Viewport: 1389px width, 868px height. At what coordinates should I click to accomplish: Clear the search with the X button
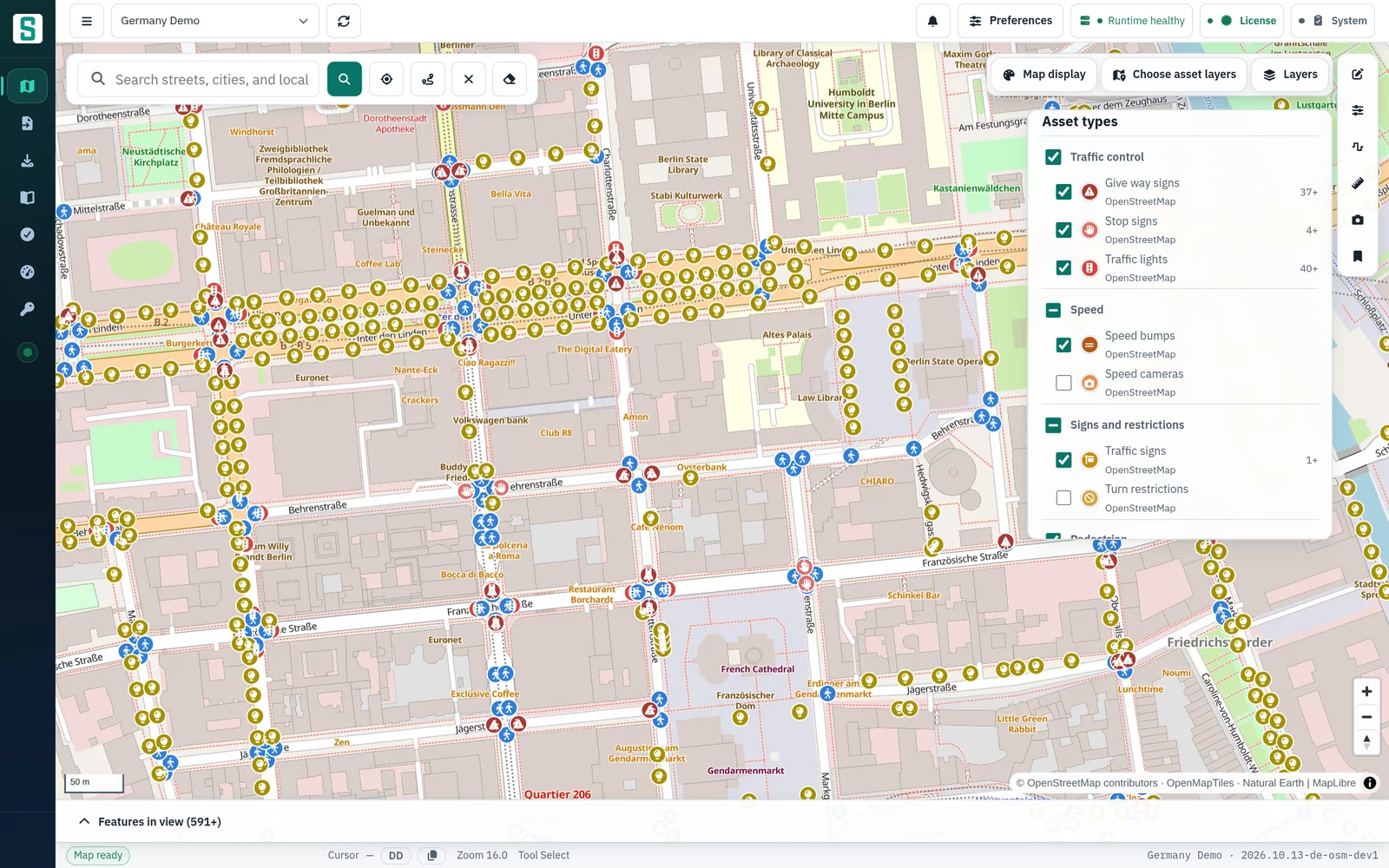pyautogui.click(x=469, y=79)
